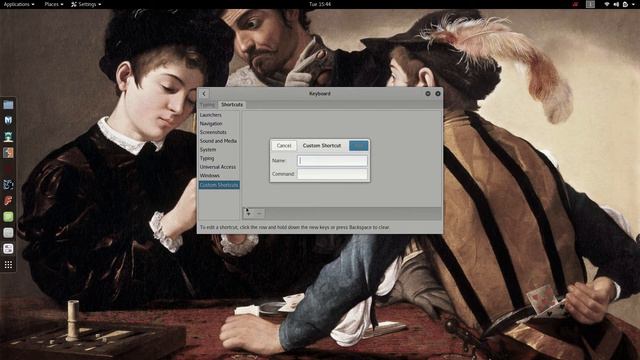Viewport: 640px width, 360px height.
Task: Select the Launchers category
Action: click(219, 115)
